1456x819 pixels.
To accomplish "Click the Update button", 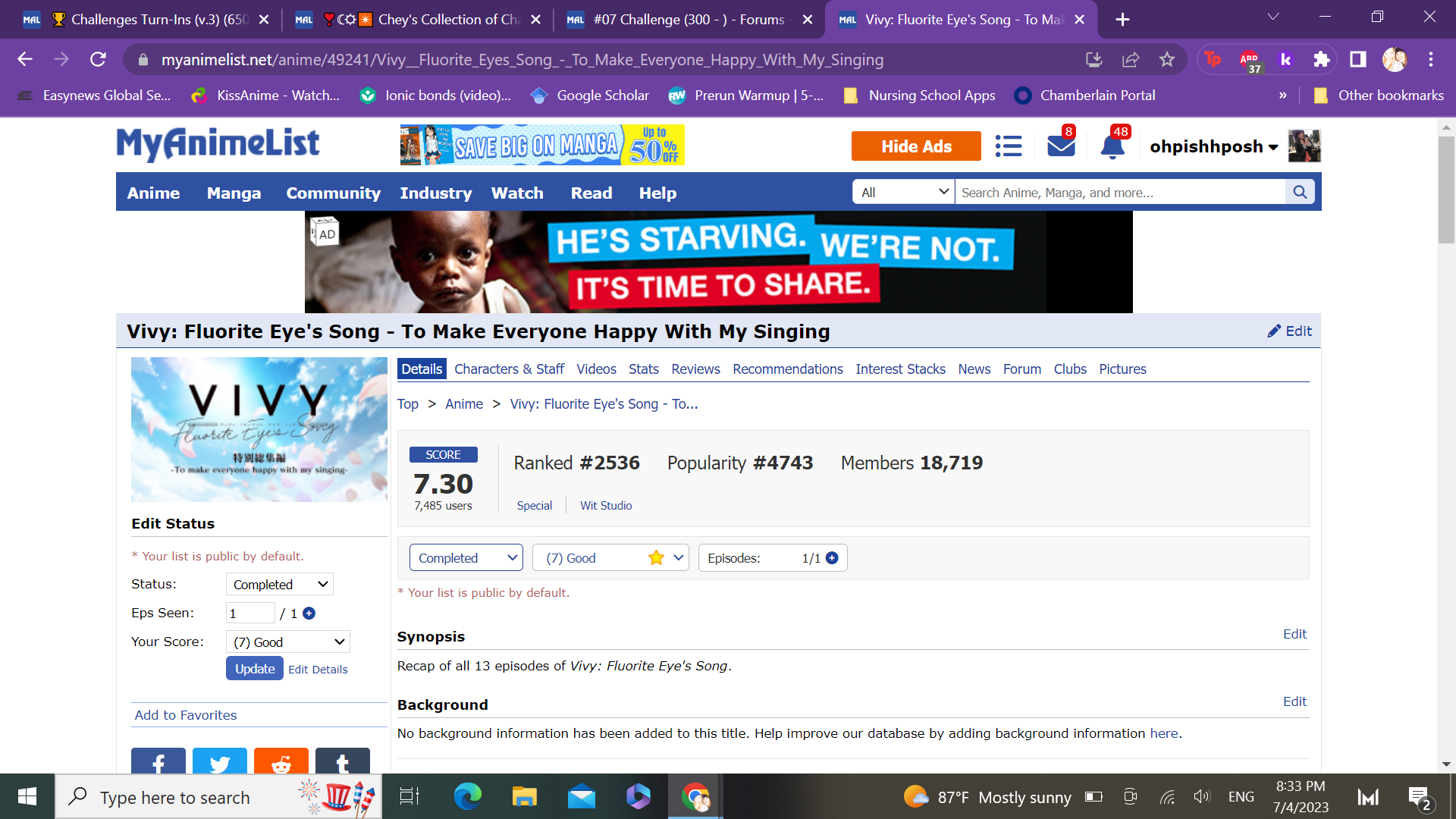I will pyautogui.click(x=255, y=669).
